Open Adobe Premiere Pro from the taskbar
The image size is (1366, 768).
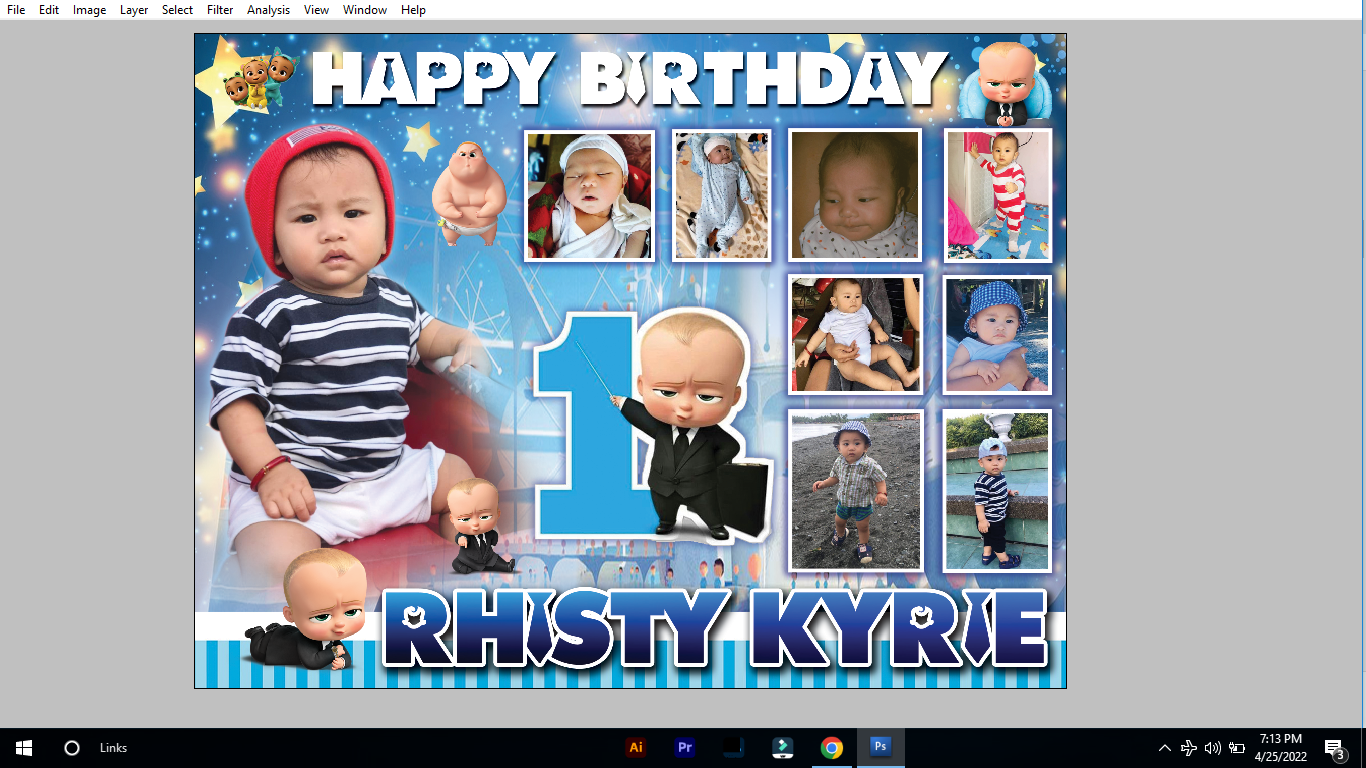(x=684, y=748)
